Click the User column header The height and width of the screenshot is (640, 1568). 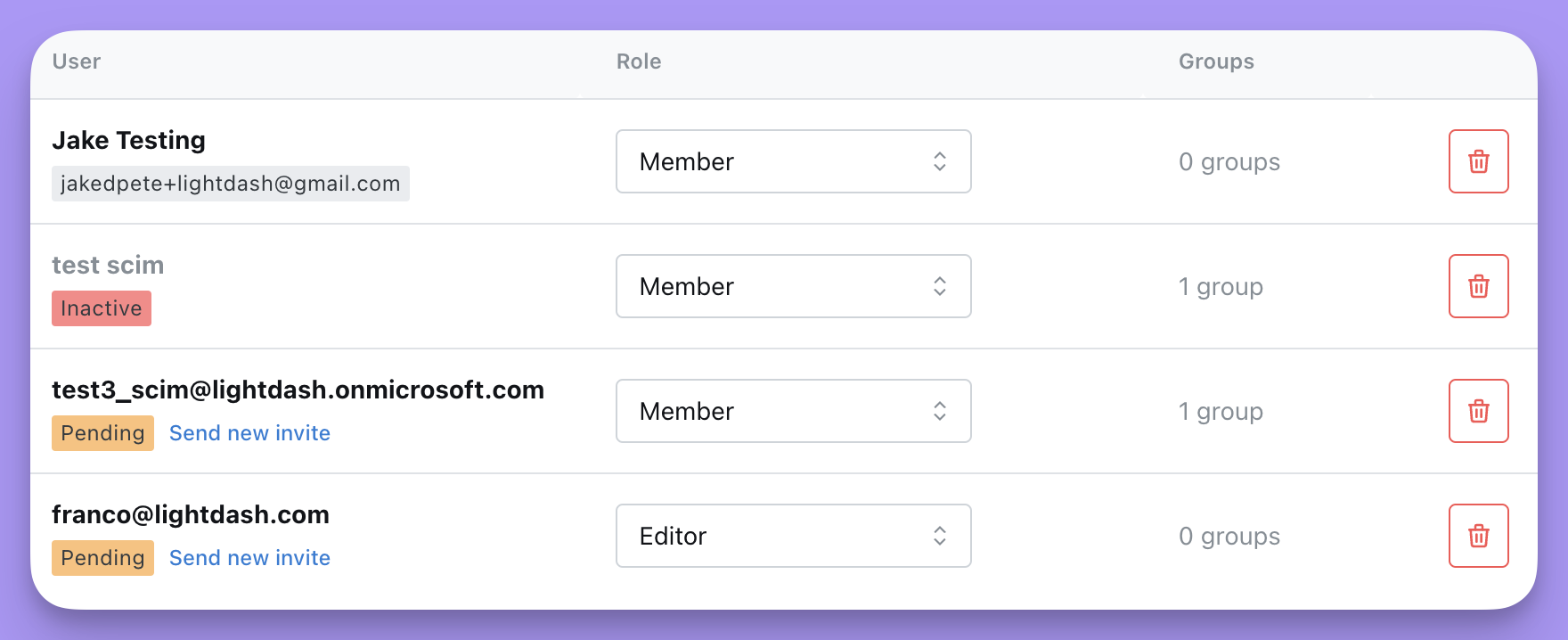coord(77,62)
